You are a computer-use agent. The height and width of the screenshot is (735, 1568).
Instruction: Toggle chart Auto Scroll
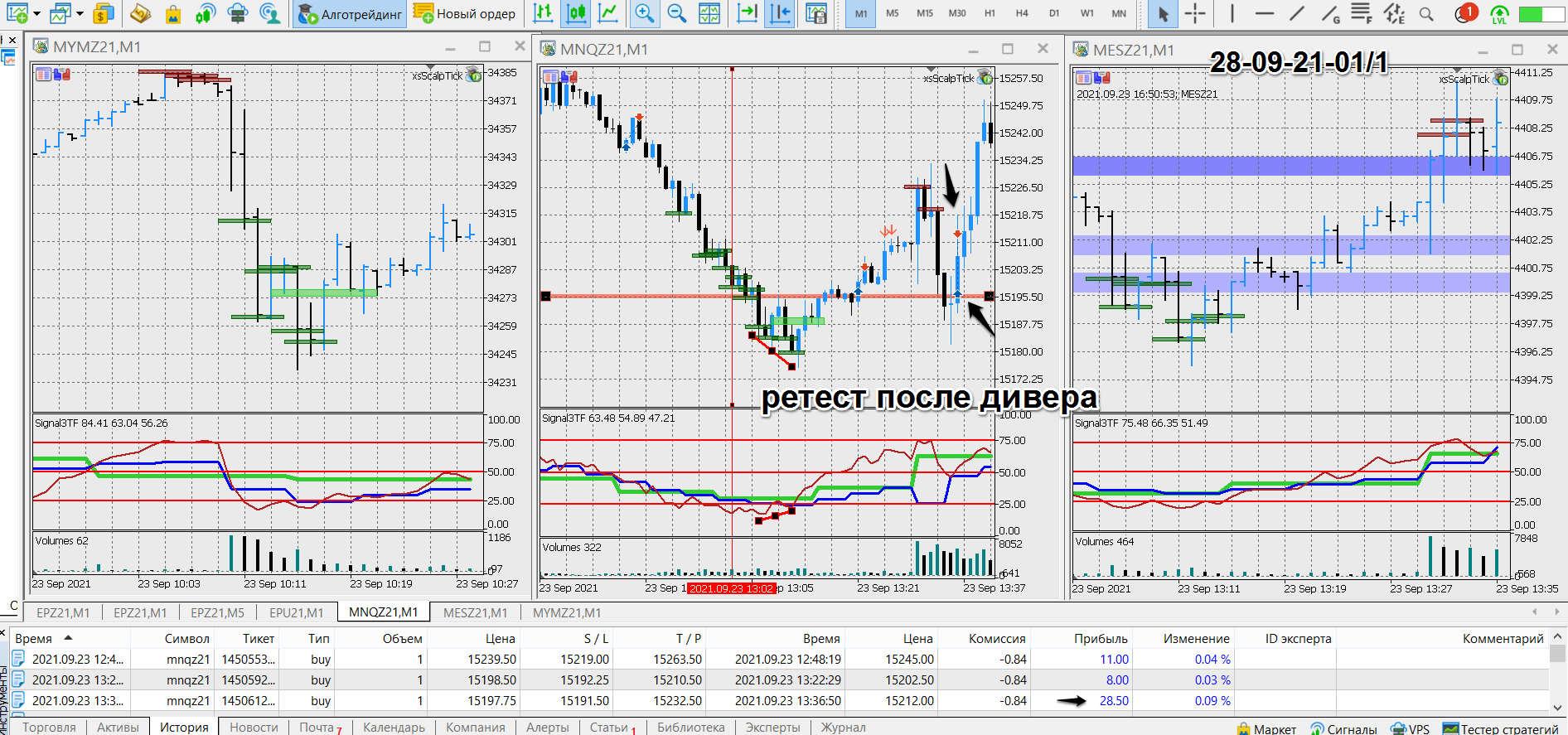point(747,13)
